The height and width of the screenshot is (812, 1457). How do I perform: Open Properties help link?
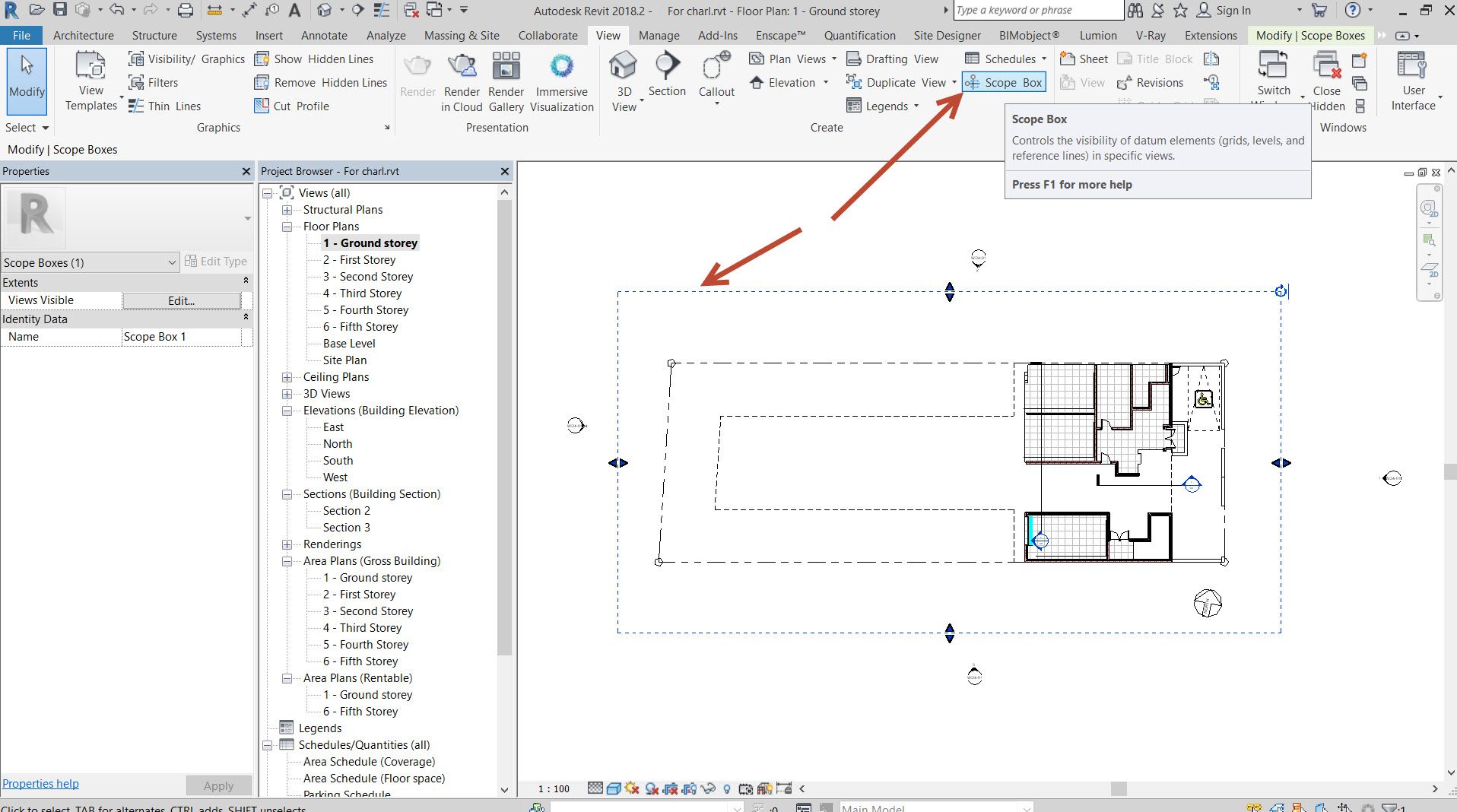[x=41, y=784]
